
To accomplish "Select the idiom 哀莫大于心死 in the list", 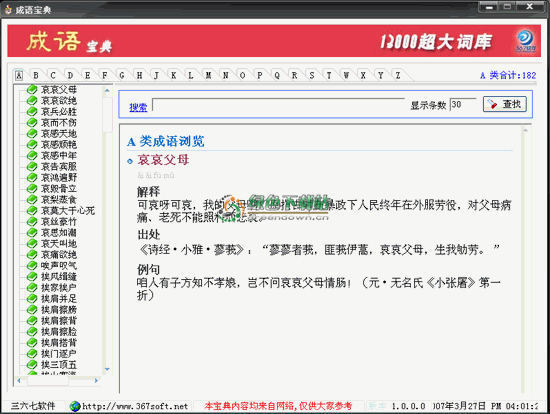I will tap(68, 211).
